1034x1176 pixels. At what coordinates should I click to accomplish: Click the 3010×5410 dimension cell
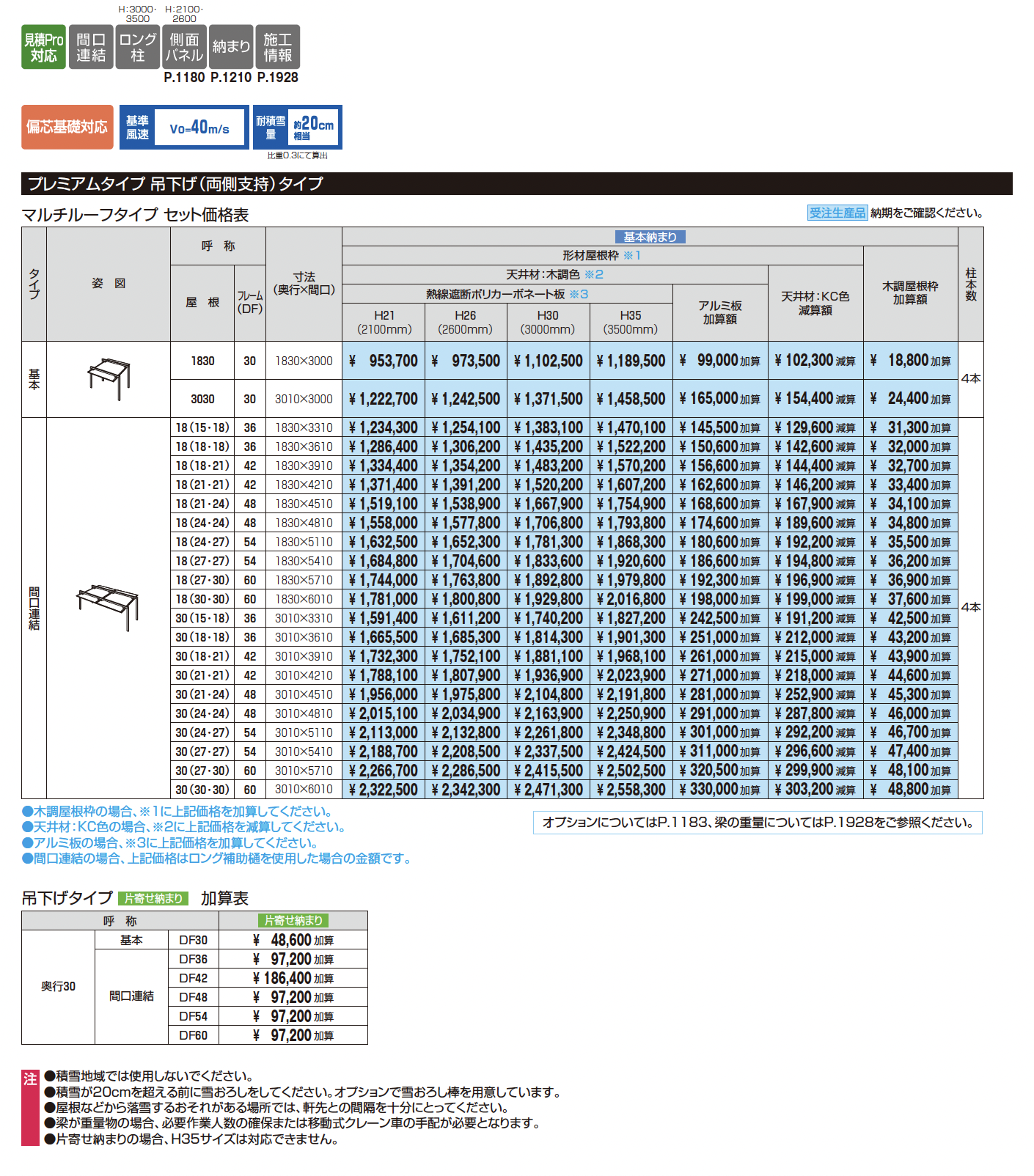(x=304, y=751)
